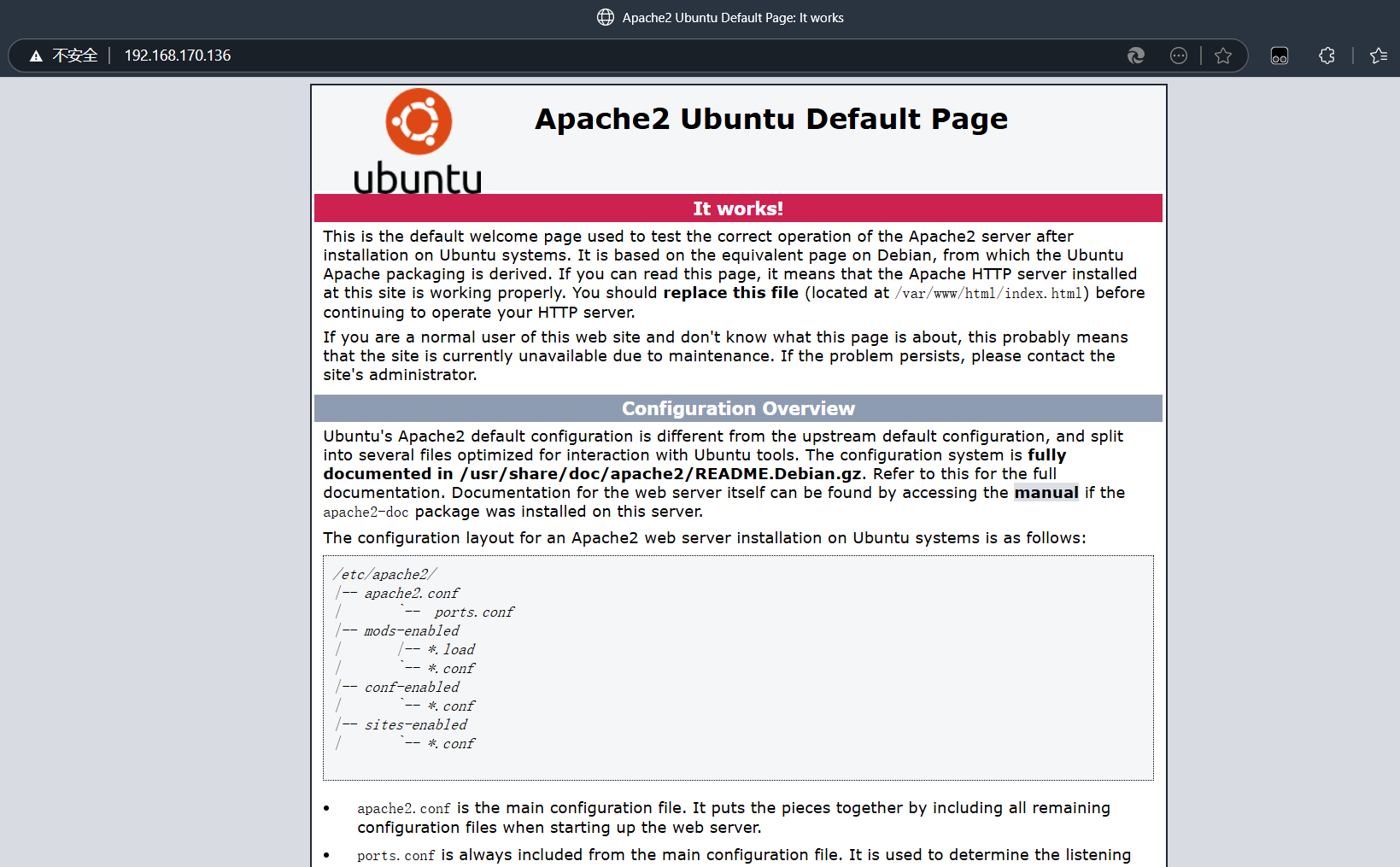Open the Extensions puzzle icon

coord(1327,56)
